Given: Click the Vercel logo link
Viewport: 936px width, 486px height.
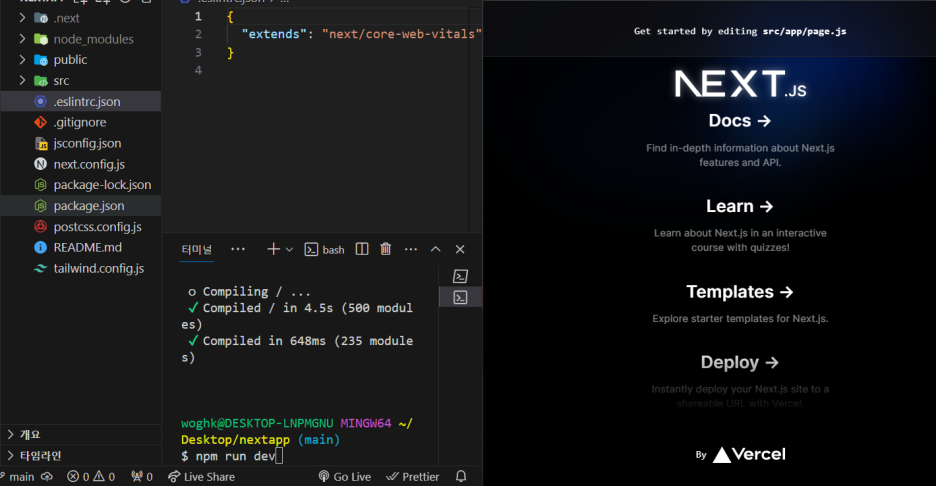Looking at the screenshot, I should (749, 454).
